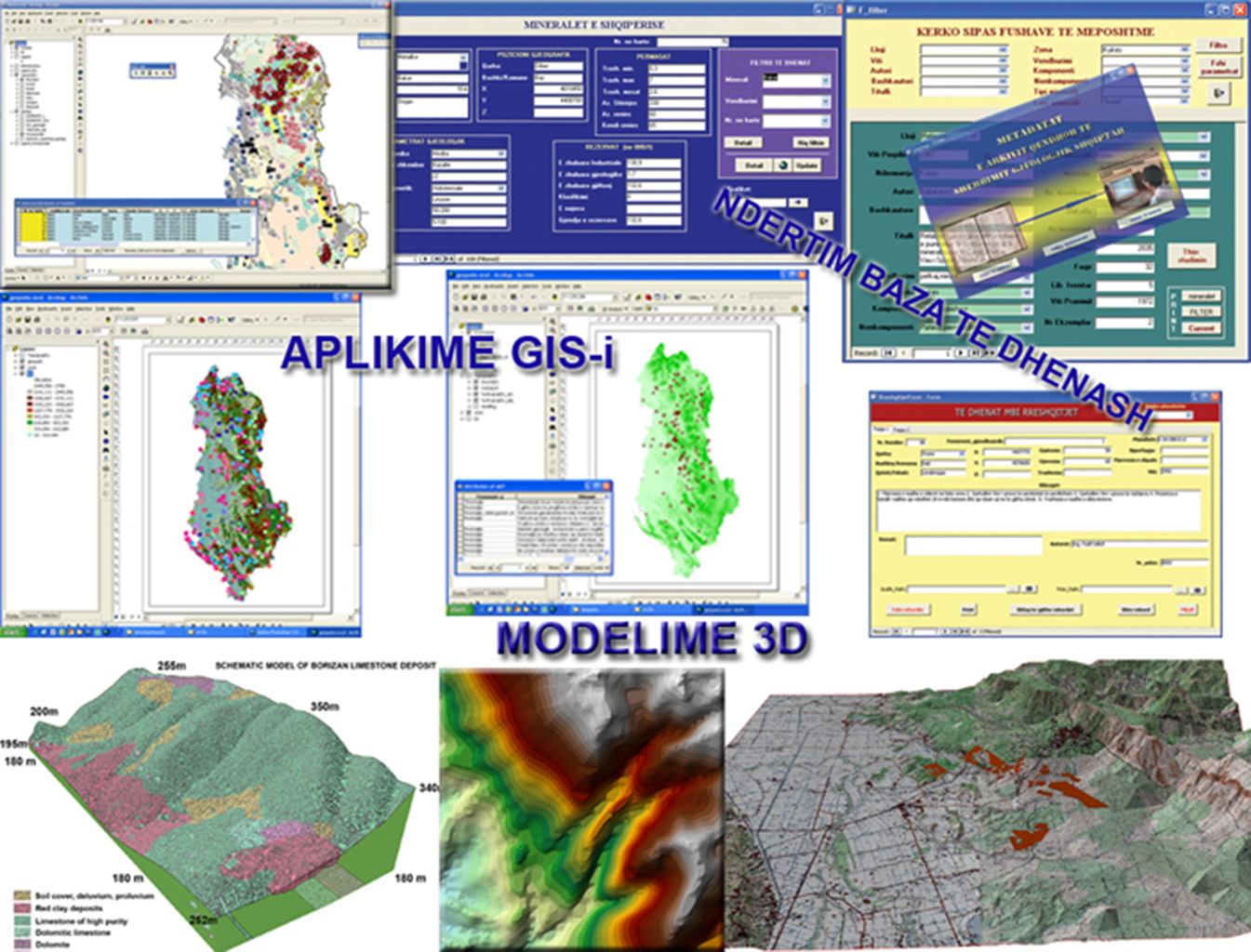This screenshot has width=1251, height=952.
Task: Jump to last record in Mineralet form navigator
Action: [438, 258]
